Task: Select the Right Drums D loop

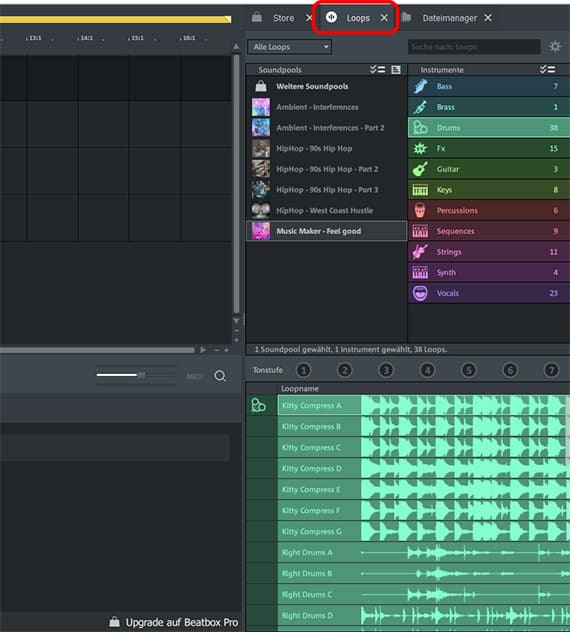Action: point(423,615)
